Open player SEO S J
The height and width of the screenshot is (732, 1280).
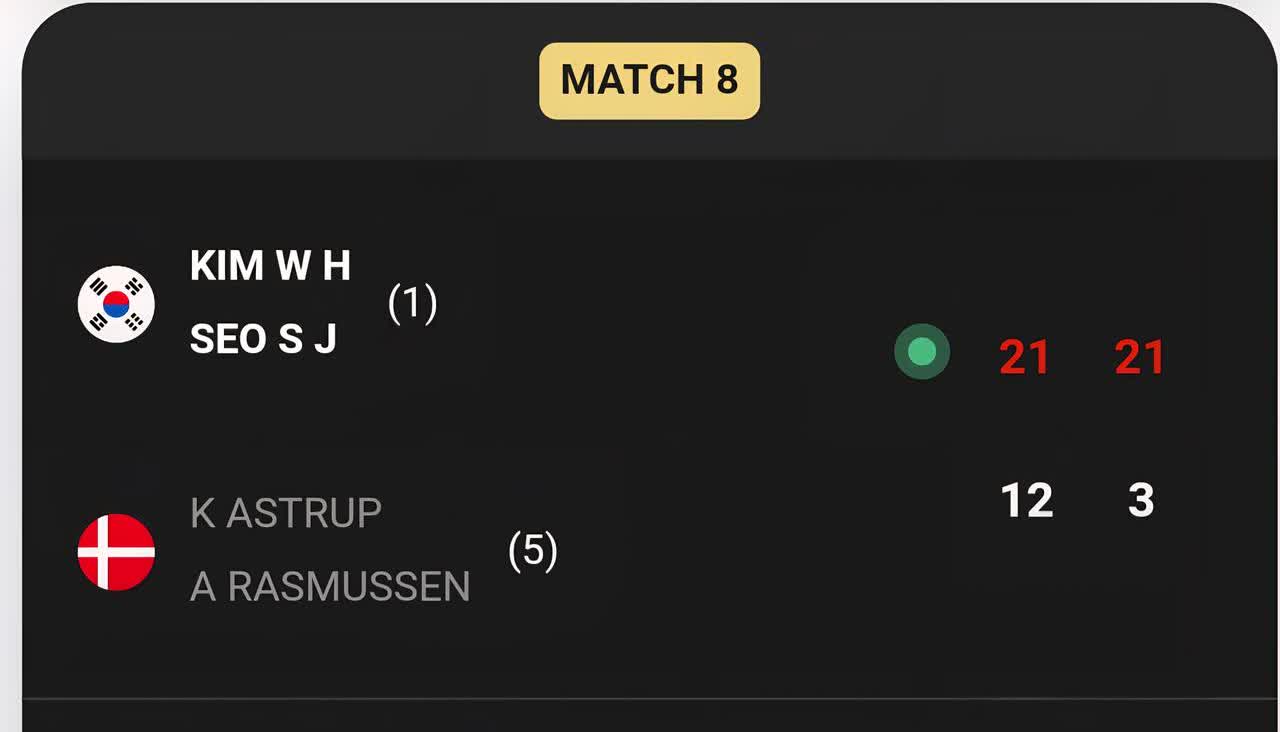point(263,340)
